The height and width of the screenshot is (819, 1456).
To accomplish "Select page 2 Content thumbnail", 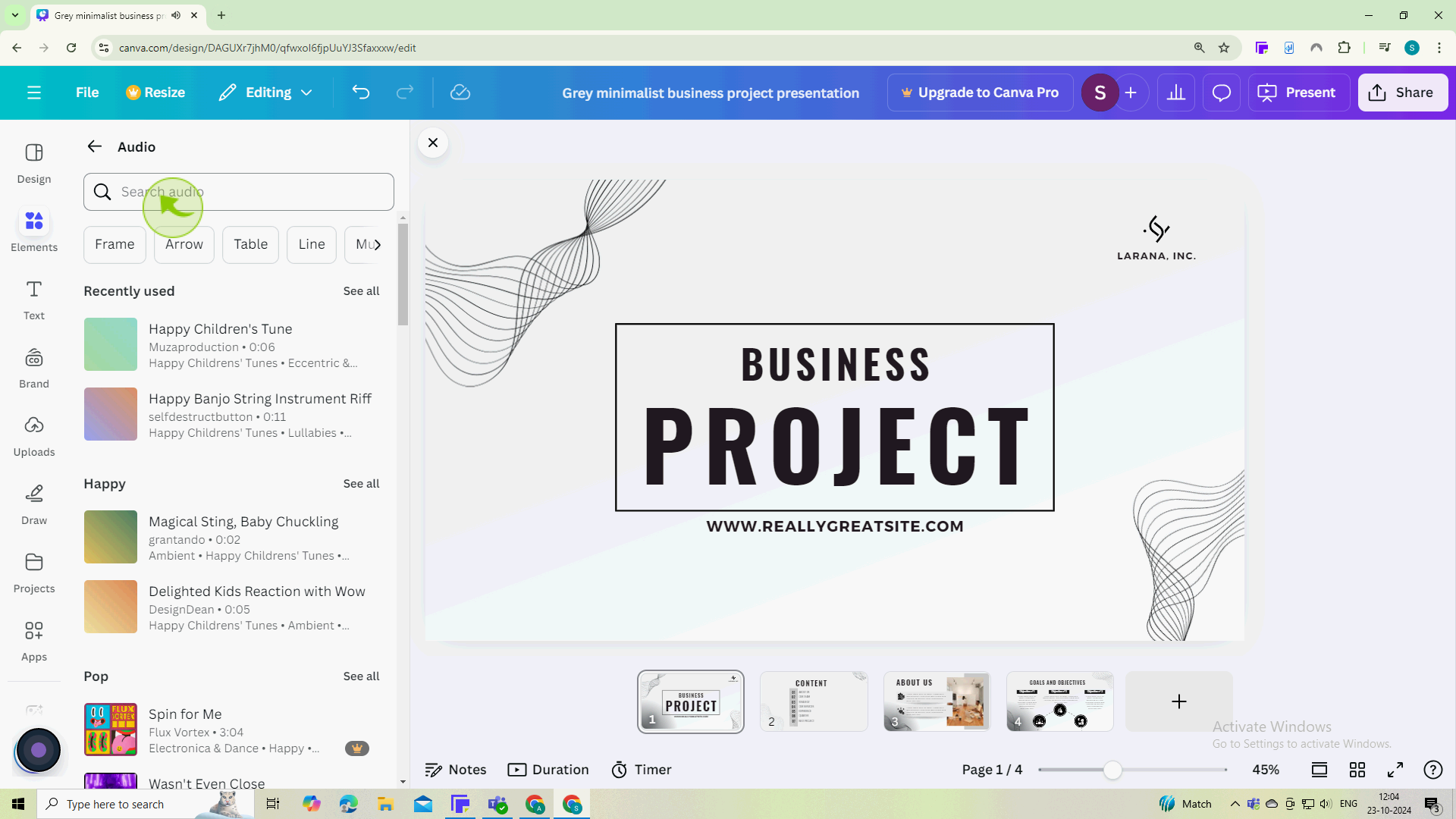I will (x=814, y=701).
